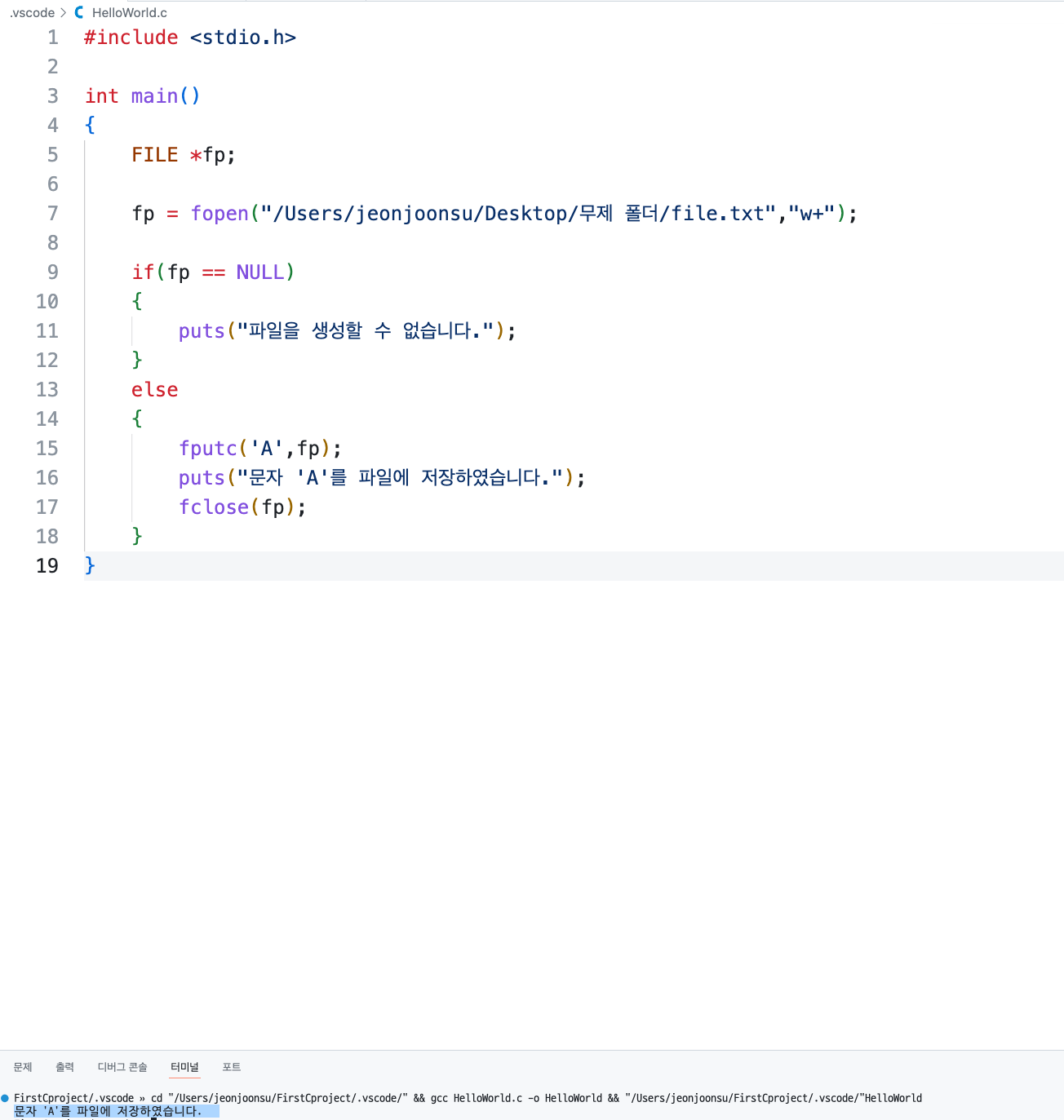Click on the #include <stdio.h> line
The height and width of the screenshot is (1120, 1064).
pyautogui.click(x=190, y=38)
